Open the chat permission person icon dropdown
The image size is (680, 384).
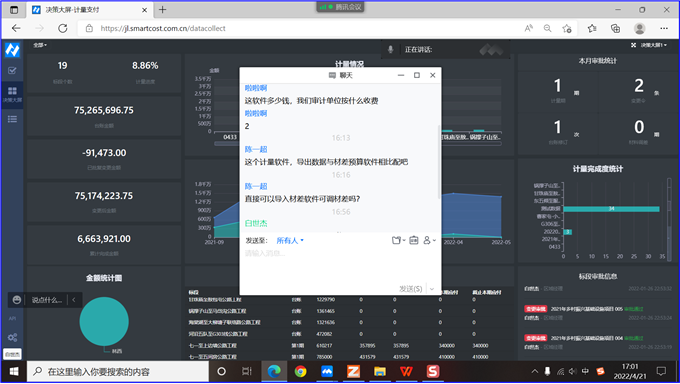pyautogui.click(x=429, y=240)
